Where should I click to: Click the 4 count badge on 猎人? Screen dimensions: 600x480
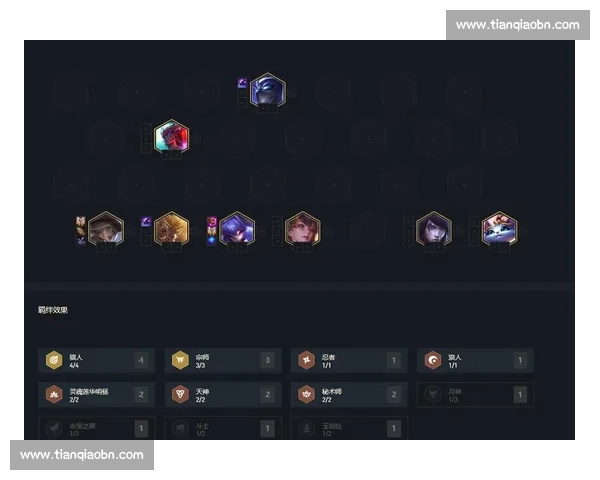tap(141, 360)
